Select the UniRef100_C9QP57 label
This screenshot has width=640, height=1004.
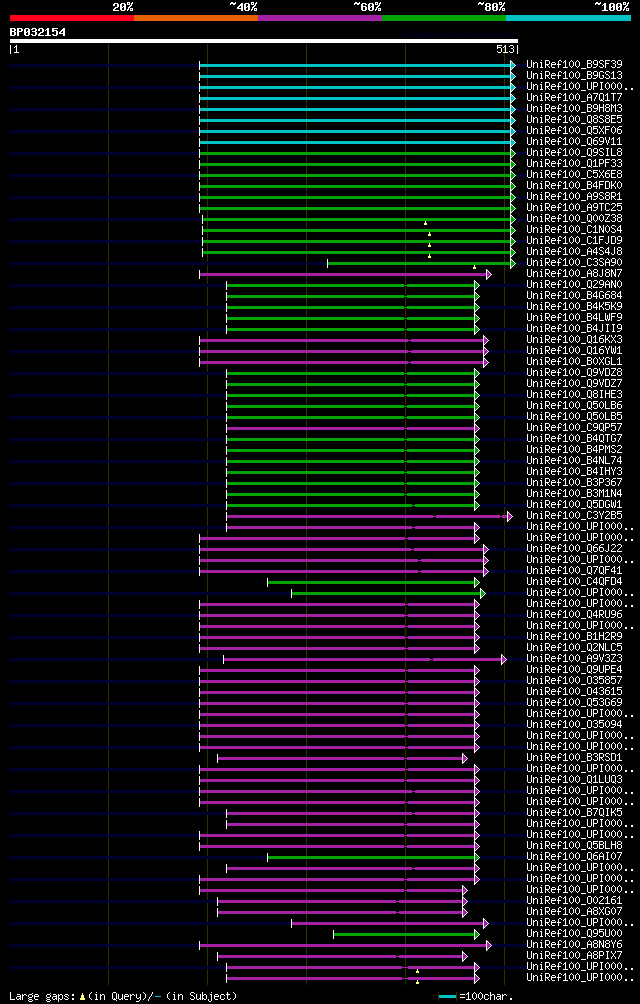(x=574, y=427)
